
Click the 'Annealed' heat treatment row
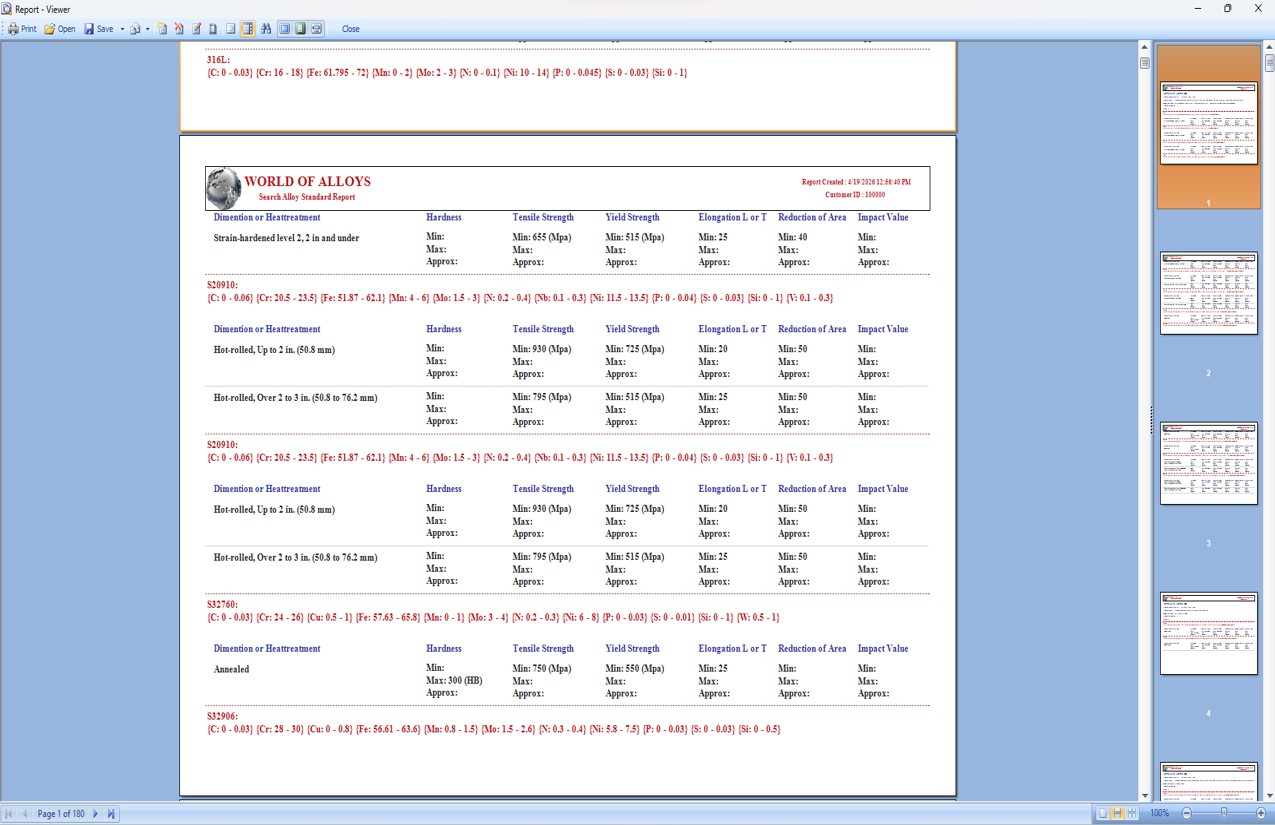231,669
